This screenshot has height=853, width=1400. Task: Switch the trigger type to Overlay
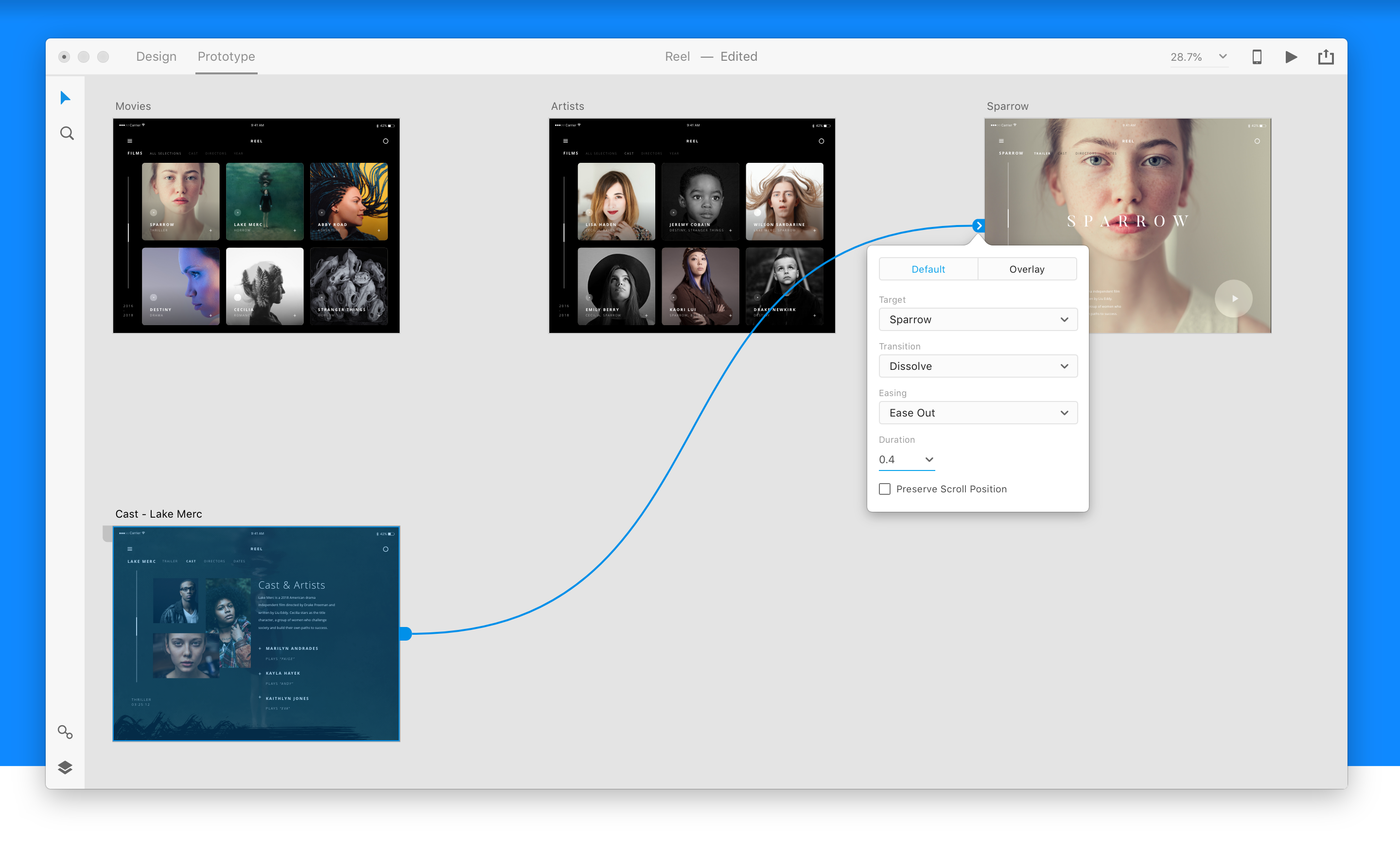(x=1026, y=269)
